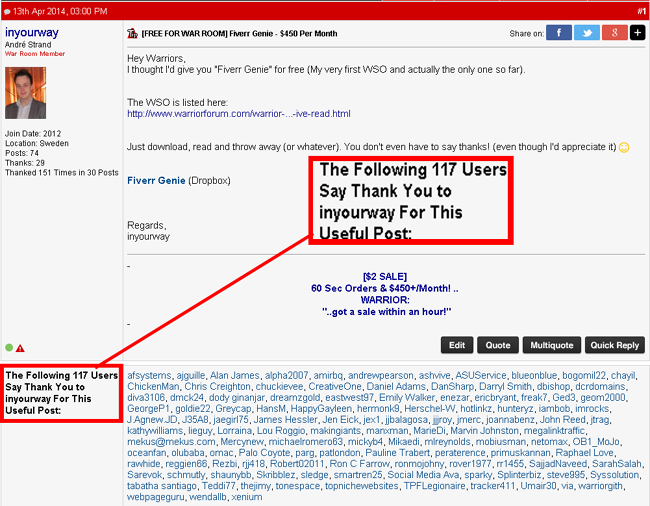Open thanker profile Chris Creighton
Image resolution: width=650 pixels, height=506 pixels.
click(217, 387)
